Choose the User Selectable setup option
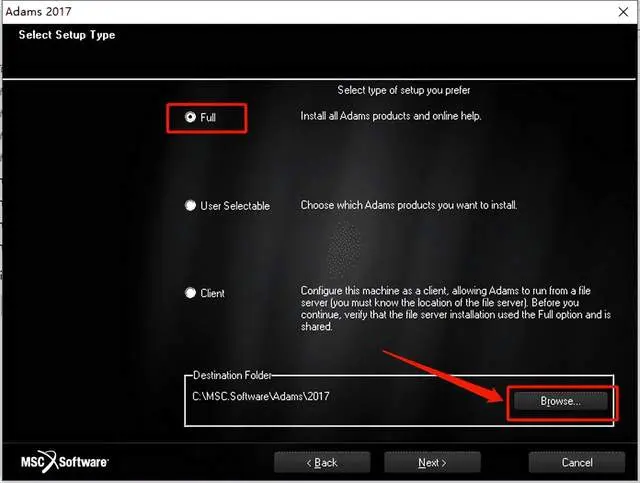The height and width of the screenshot is (483, 640). coord(190,205)
